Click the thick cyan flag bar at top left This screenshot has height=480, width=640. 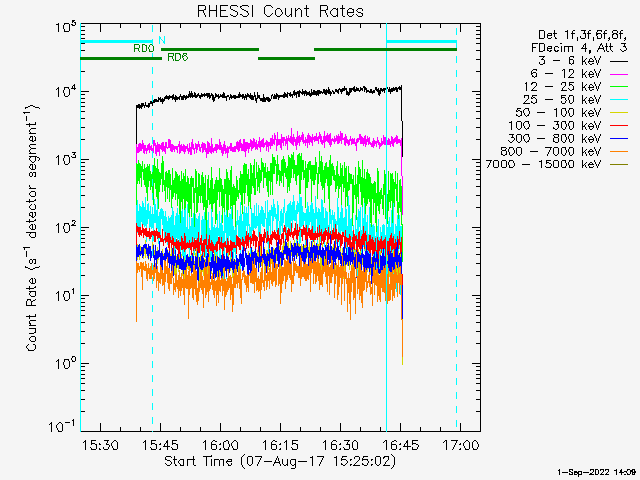point(117,42)
